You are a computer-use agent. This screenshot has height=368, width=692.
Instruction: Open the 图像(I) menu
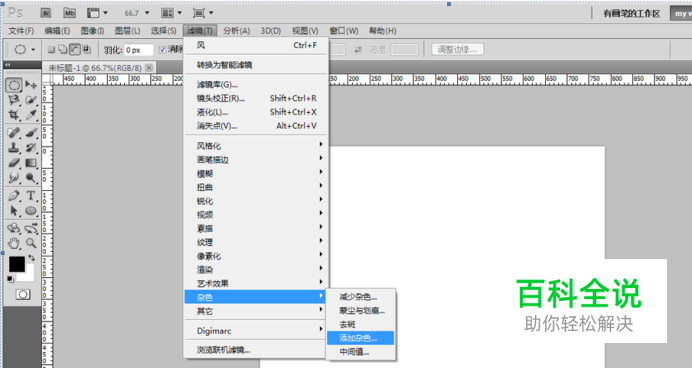92,31
